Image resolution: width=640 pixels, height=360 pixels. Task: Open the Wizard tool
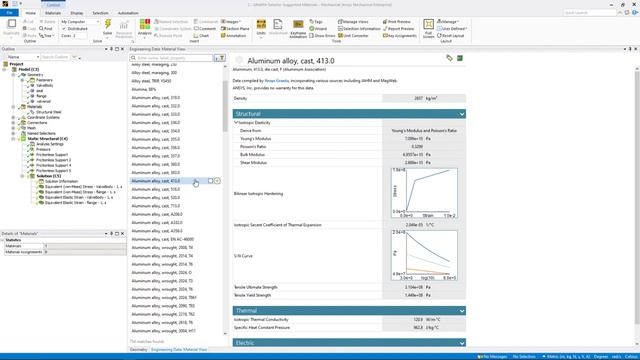[318, 29]
